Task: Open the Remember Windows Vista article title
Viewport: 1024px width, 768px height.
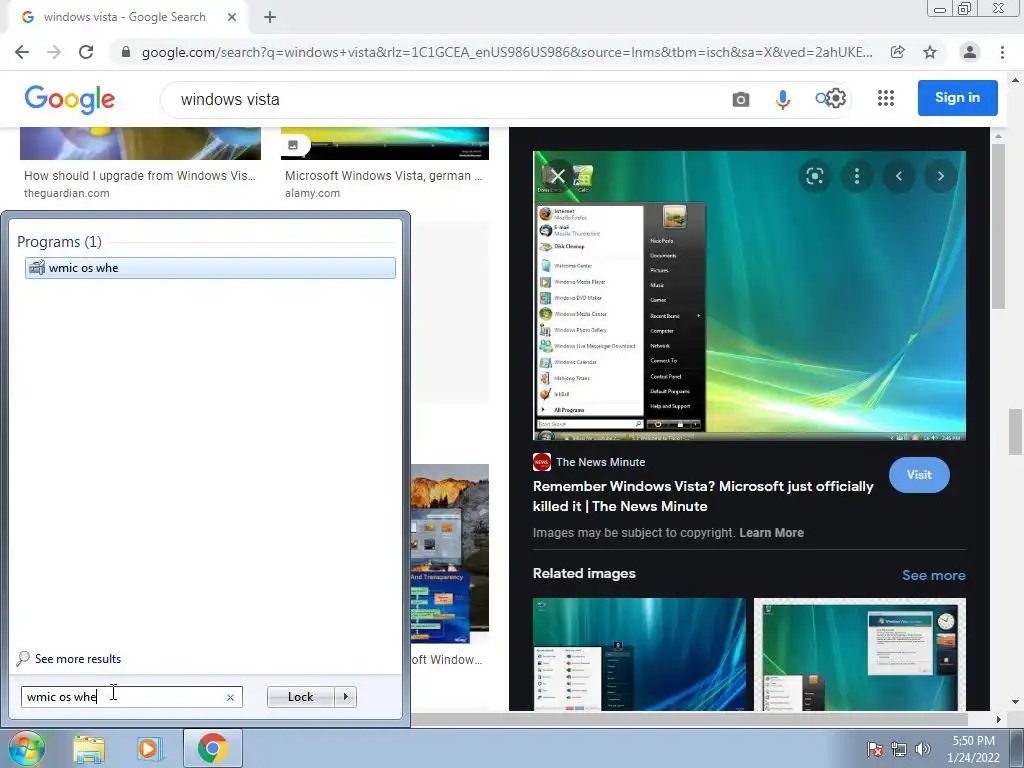Action: (703, 496)
